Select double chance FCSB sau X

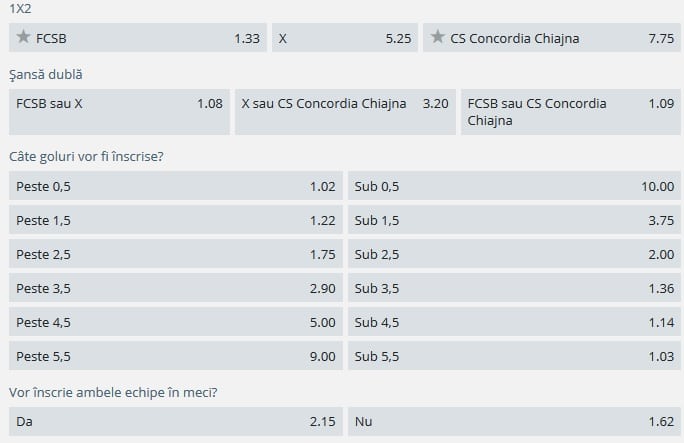click(119, 111)
